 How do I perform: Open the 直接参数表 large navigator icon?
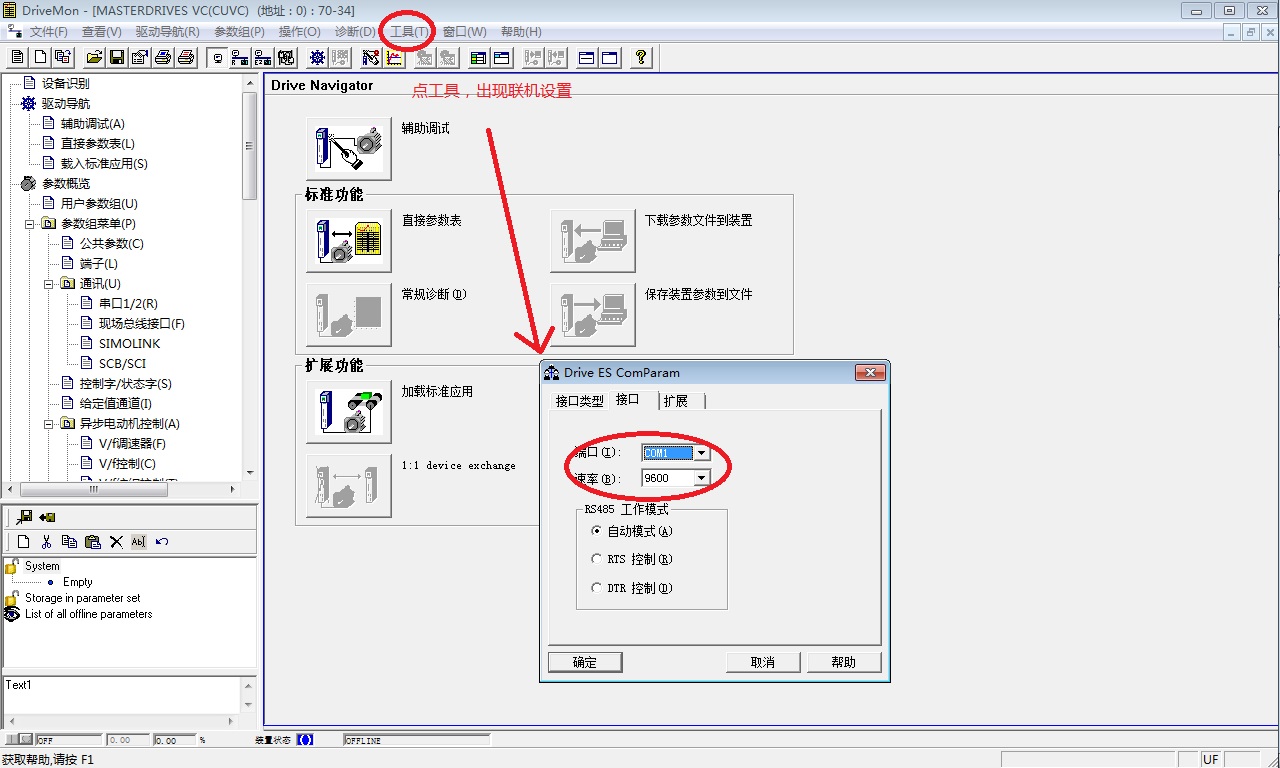(348, 240)
